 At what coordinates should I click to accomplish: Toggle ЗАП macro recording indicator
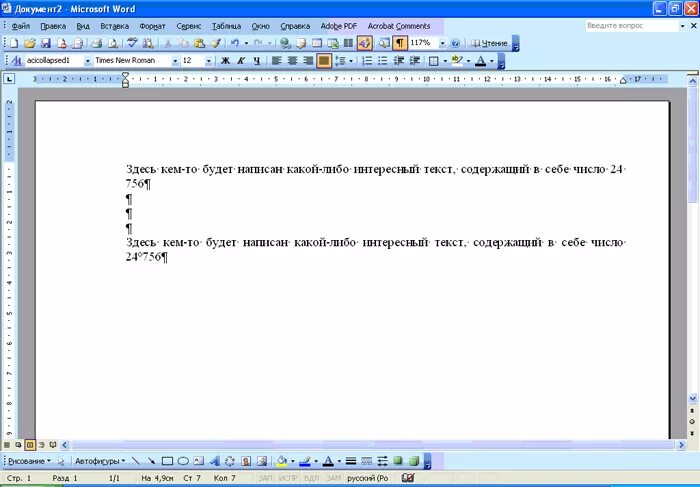pos(265,478)
